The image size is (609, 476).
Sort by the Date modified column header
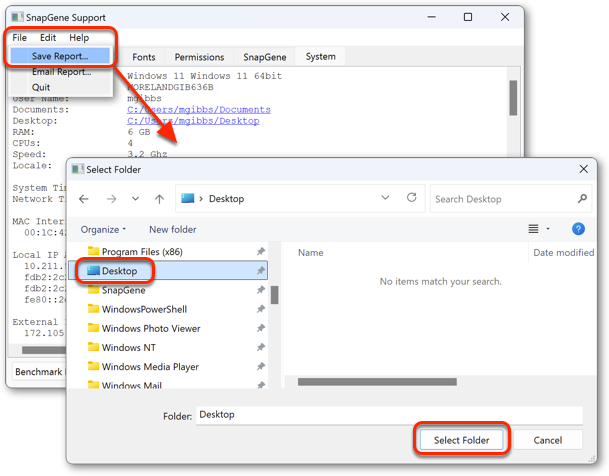(563, 253)
